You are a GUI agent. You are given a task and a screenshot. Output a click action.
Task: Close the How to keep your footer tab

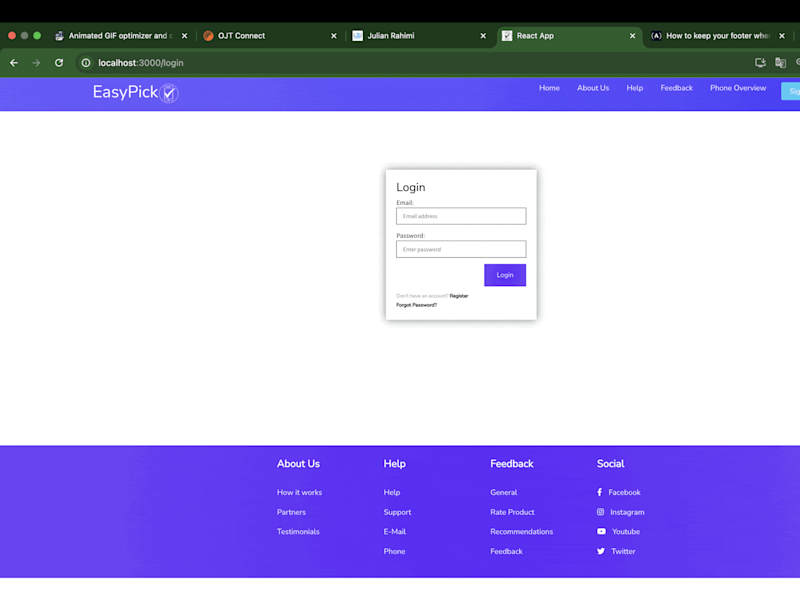(782, 36)
